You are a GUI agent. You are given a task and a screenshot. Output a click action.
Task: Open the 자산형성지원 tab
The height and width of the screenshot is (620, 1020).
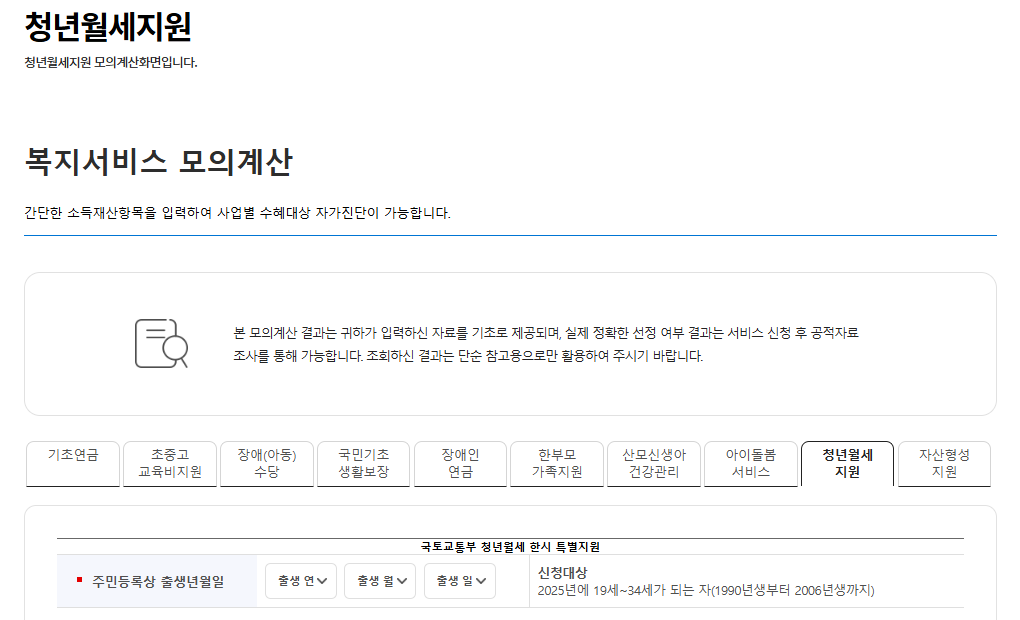pyautogui.click(x=942, y=463)
